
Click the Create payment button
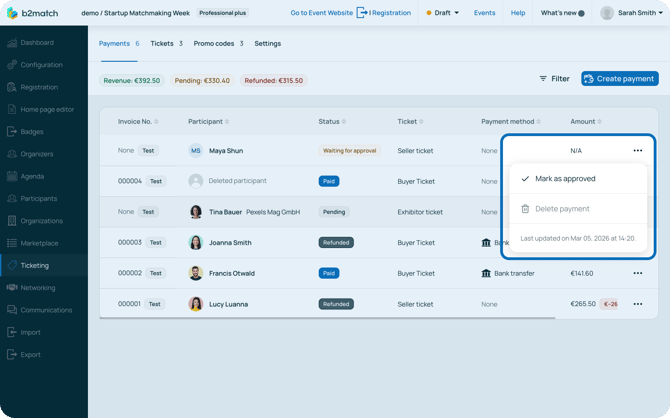619,78
